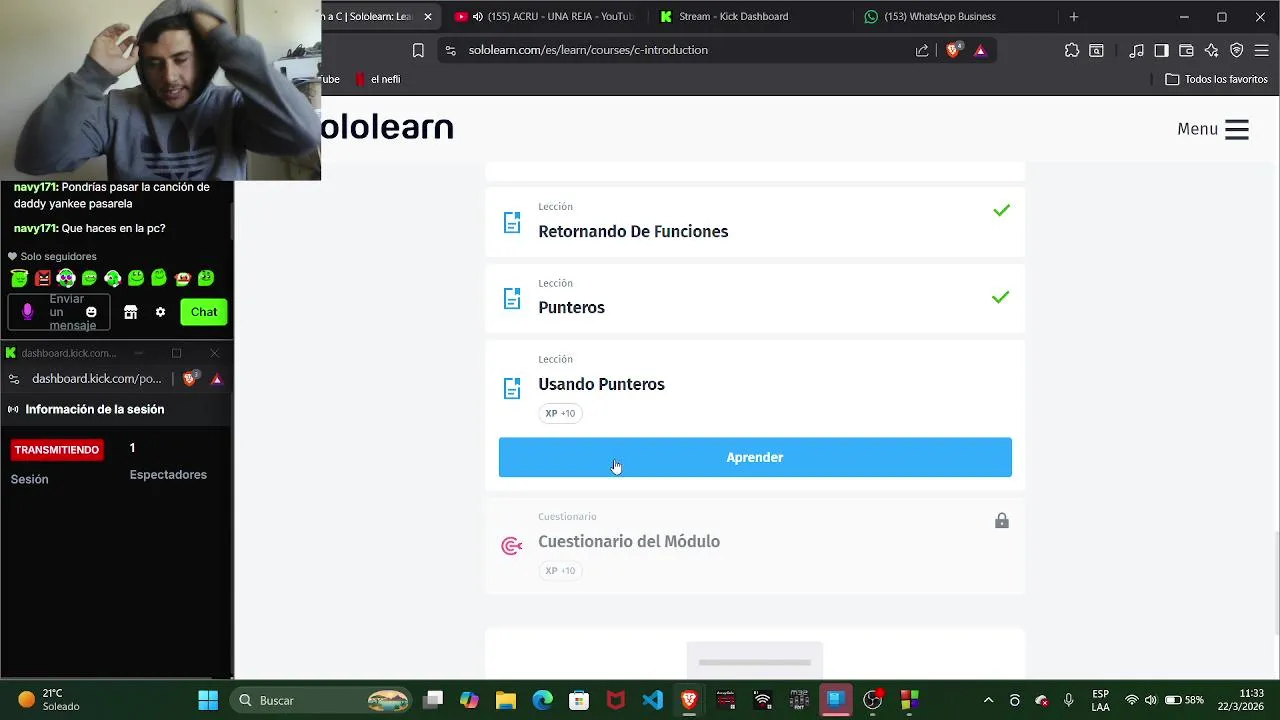Click the checkmark on Retornando De Funciones
This screenshot has width=1280, height=720.
tap(1001, 210)
